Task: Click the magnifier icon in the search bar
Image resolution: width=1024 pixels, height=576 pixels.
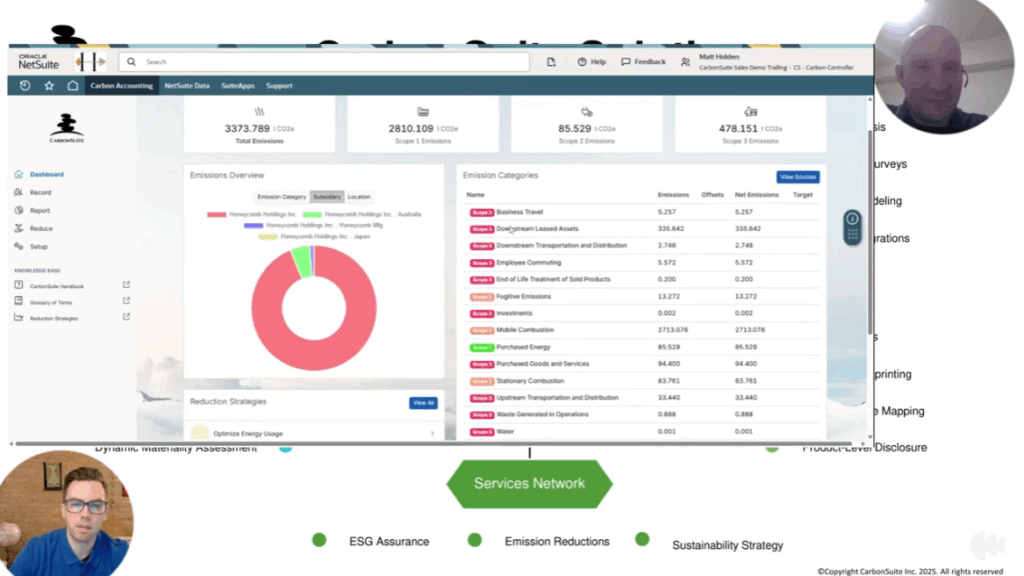Action: pos(131,61)
